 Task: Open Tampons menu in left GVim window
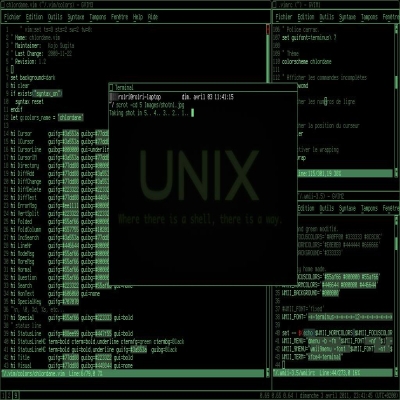[98, 17]
